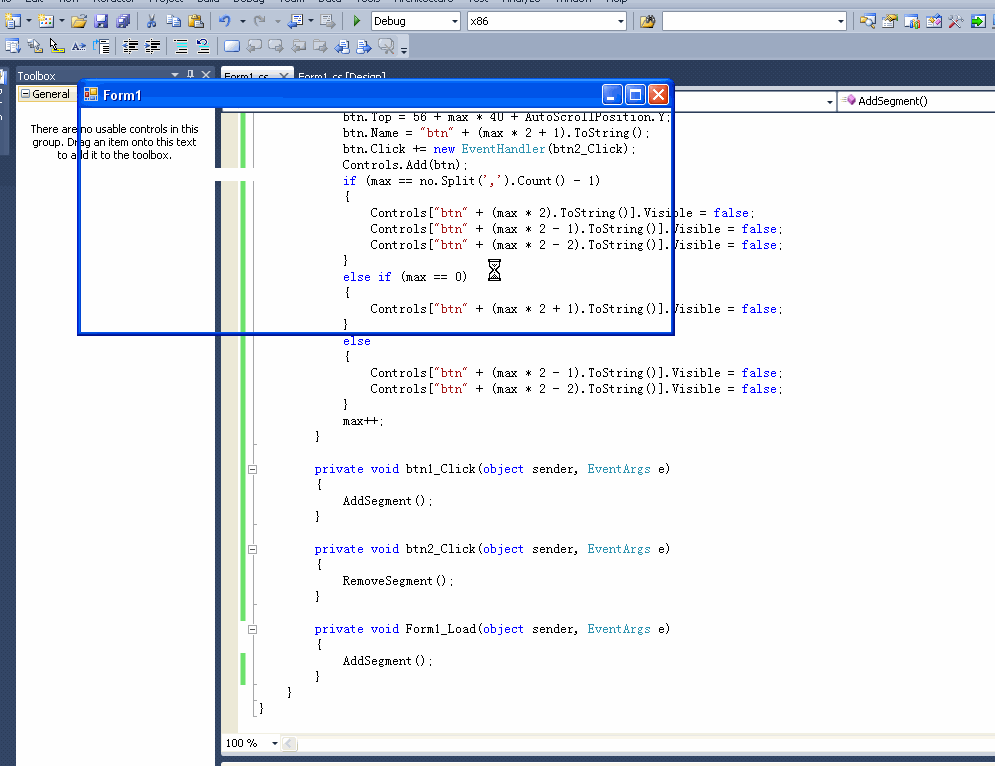Click the Paste clipboard icon
The image size is (995, 766).
point(196,21)
